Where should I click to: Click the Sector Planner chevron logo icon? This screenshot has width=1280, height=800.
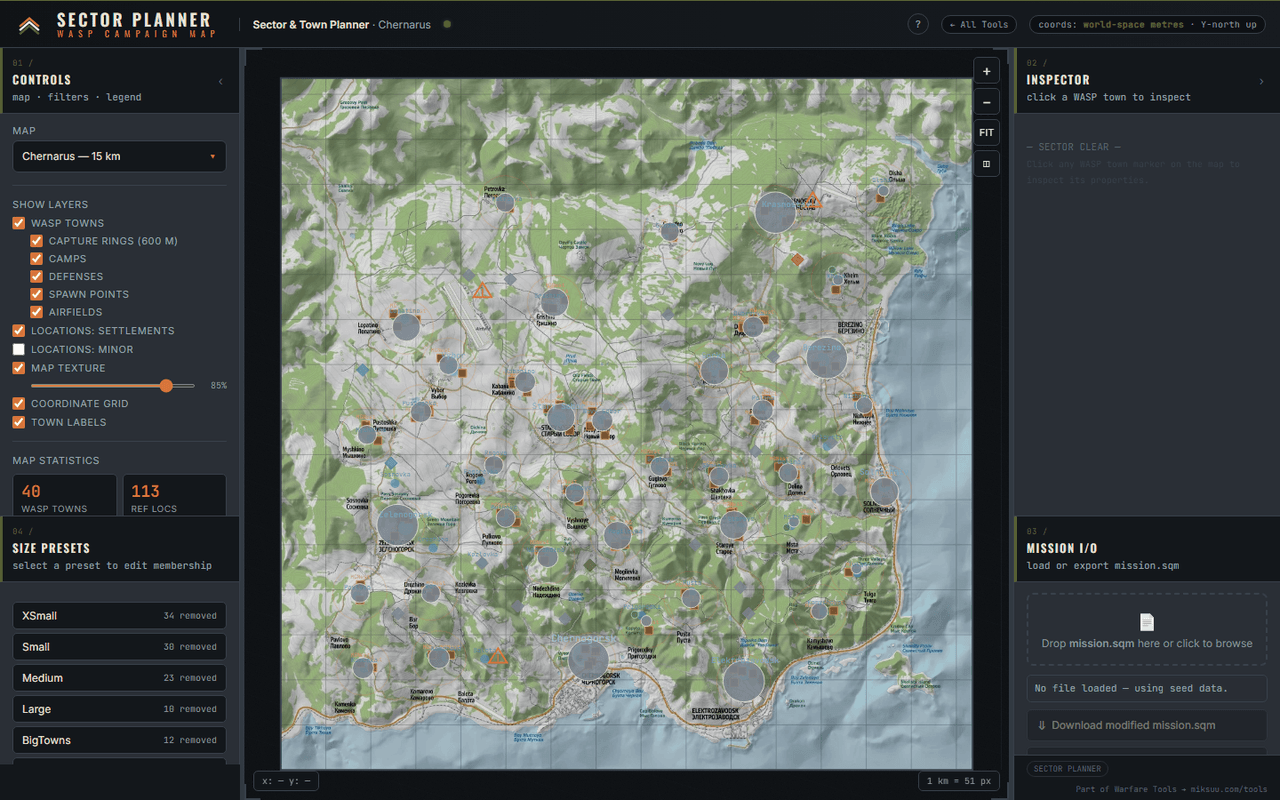point(29,25)
